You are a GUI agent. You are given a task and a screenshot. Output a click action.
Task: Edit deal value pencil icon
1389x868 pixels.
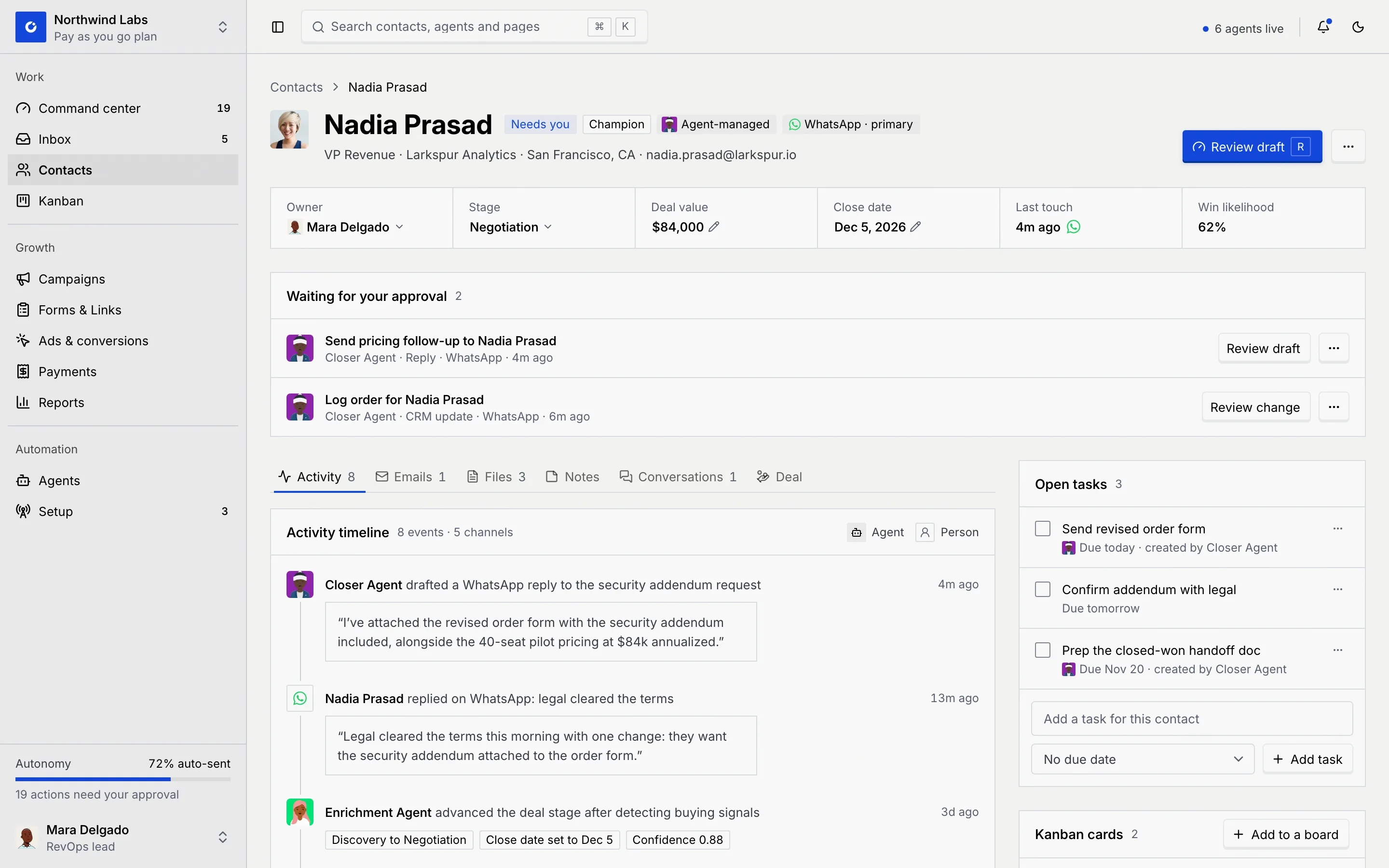pos(713,227)
